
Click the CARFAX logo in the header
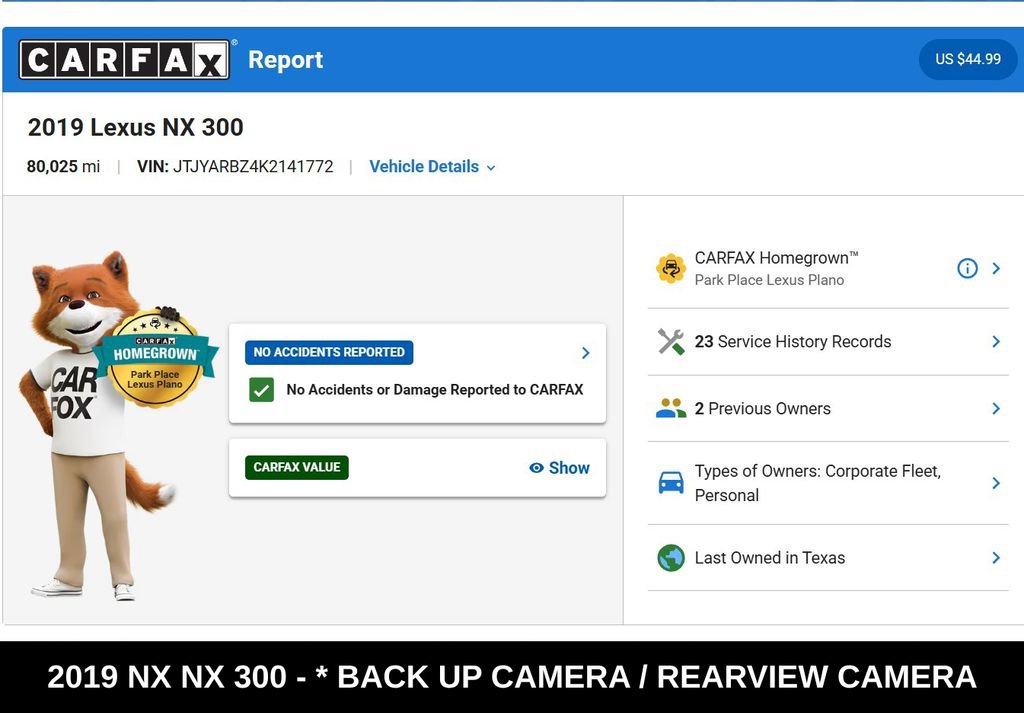(124, 59)
